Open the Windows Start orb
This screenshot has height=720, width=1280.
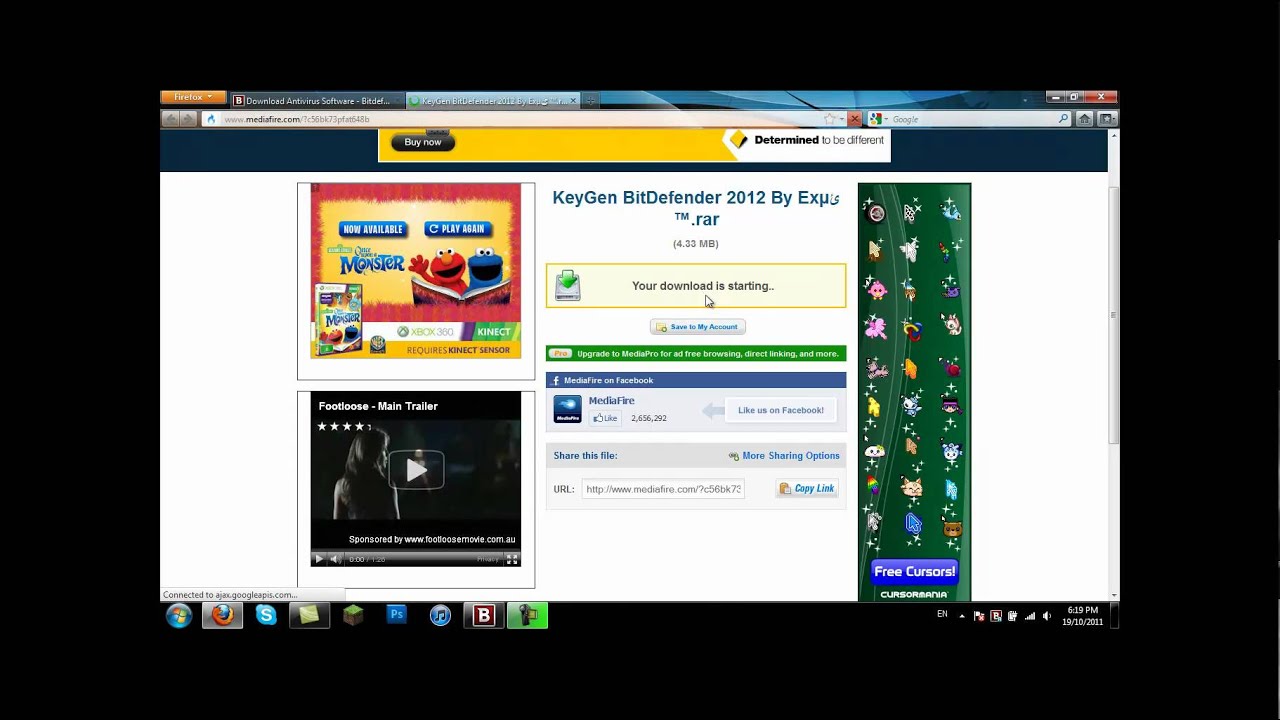pos(179,616)
